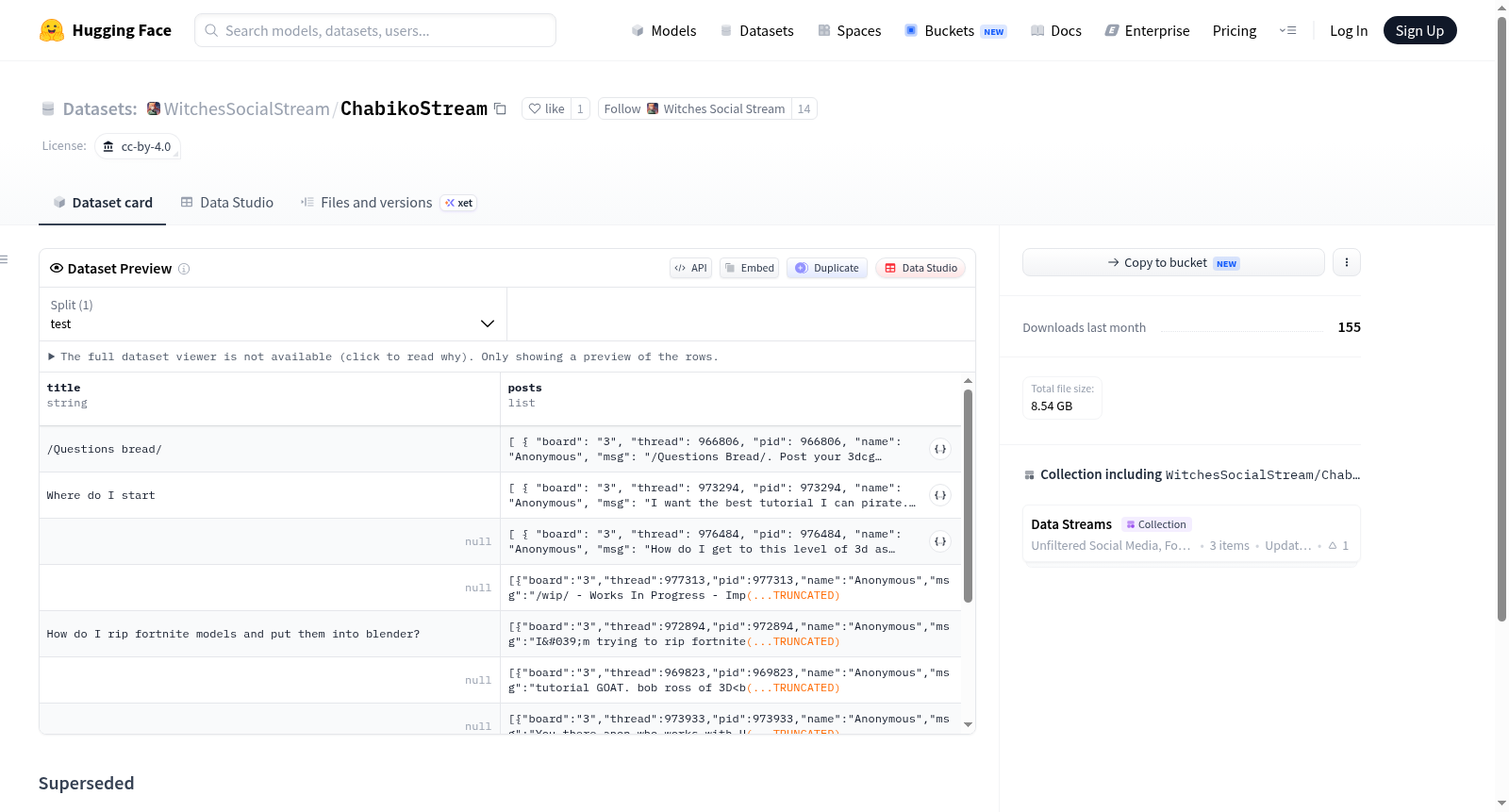This screenshot has height=812, width=1509.
Task: Expand JSON cell for thread 966806 row
Action: (940, 449)
